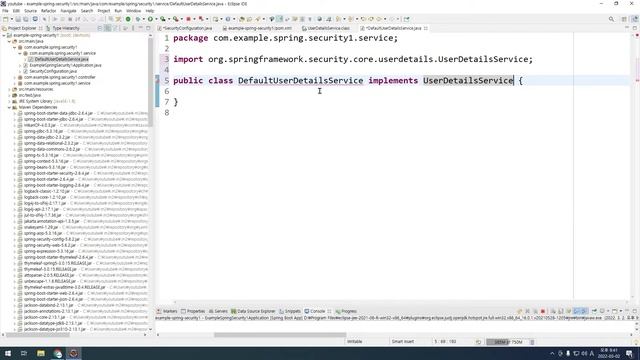Open the Refactor menu
Screen dimensions: 640x360
pos(48,11)
